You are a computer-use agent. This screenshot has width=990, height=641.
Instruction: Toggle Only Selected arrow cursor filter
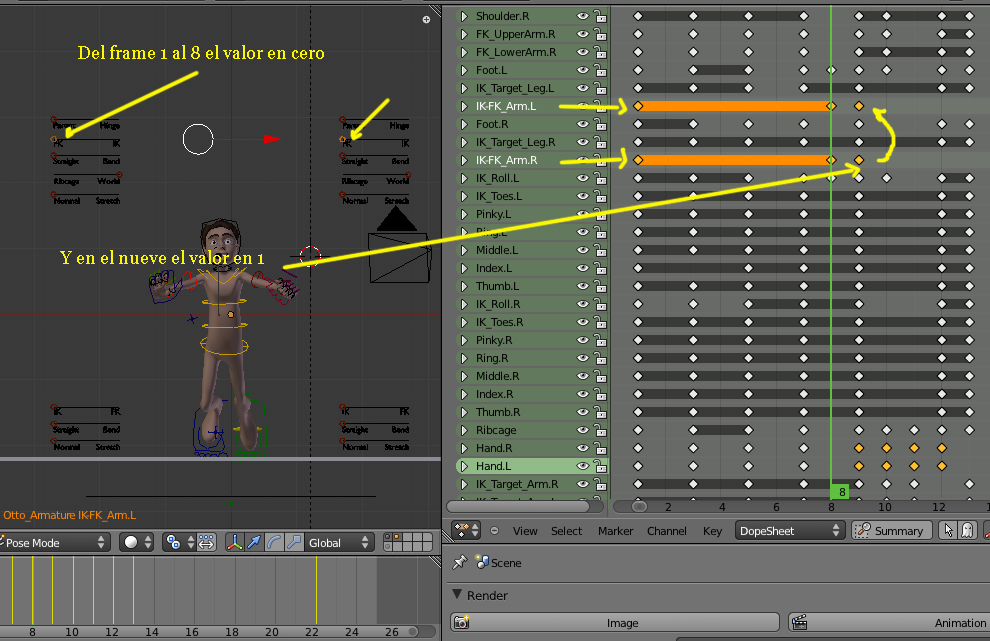click(x=948, y=530)
